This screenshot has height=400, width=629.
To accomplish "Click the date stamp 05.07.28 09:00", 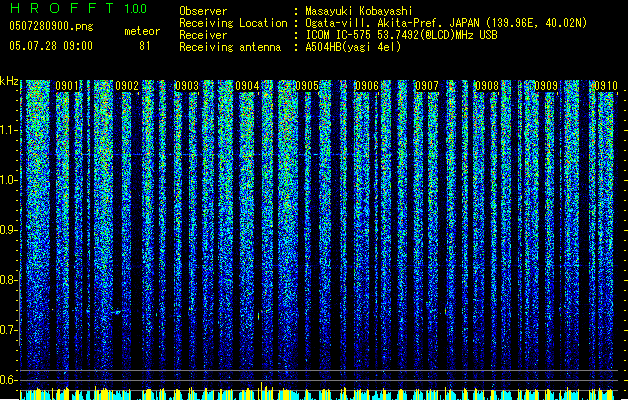I will coord(51,46).
